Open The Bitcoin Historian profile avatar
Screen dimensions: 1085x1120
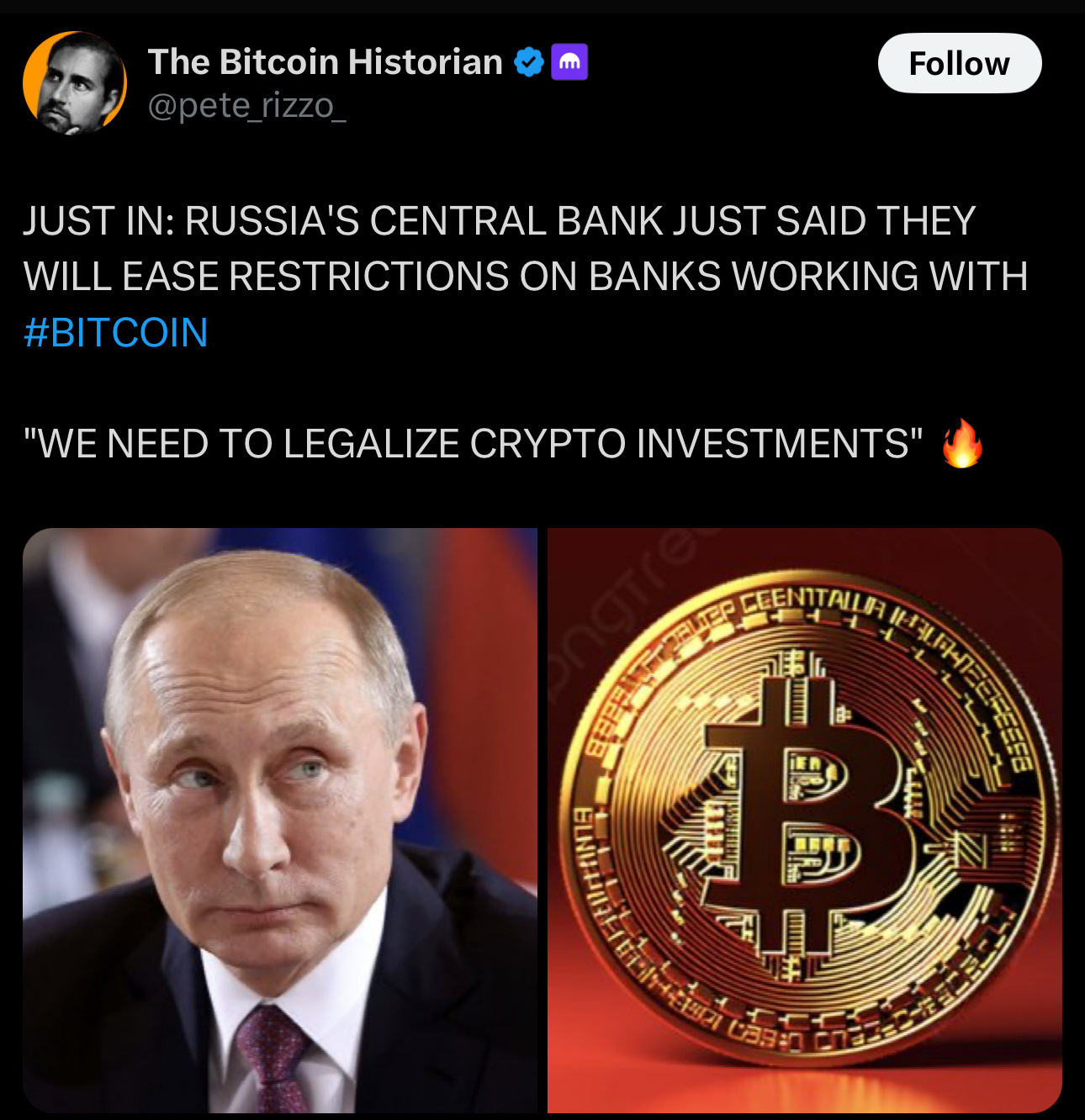[75, 83]
